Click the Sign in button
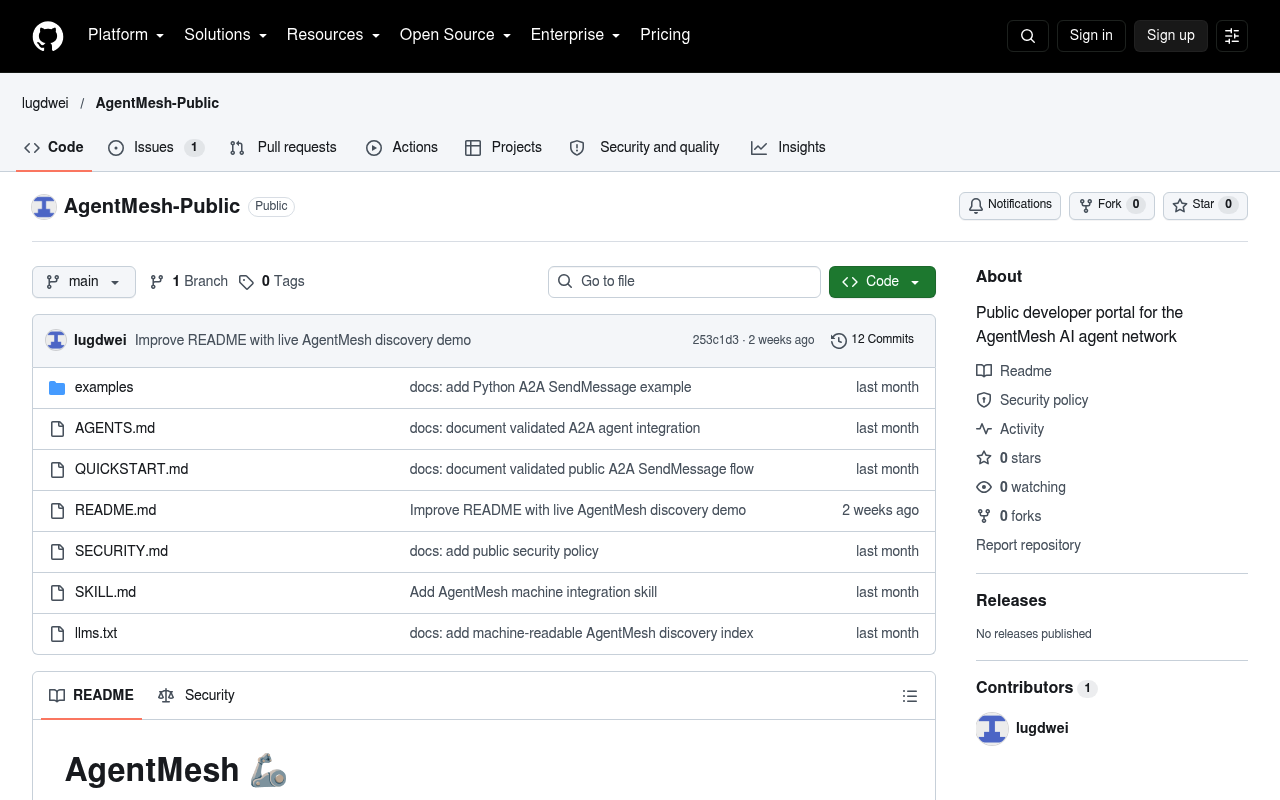Image resolution: width=1280 pixels, height=800 pixels. click(1091, 36)
